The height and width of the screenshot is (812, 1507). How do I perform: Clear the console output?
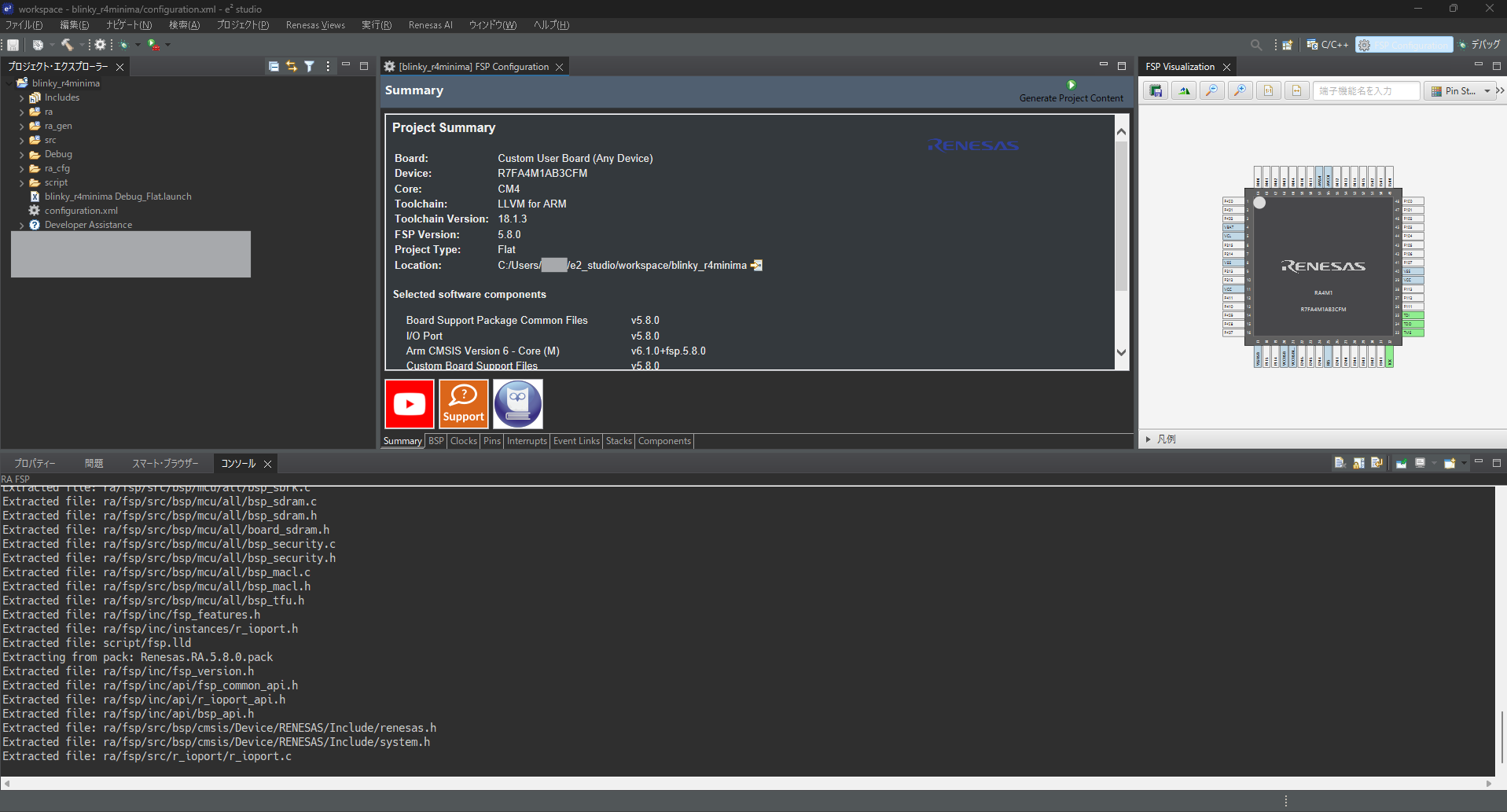pyautogui.click(x=1340, y=463)
